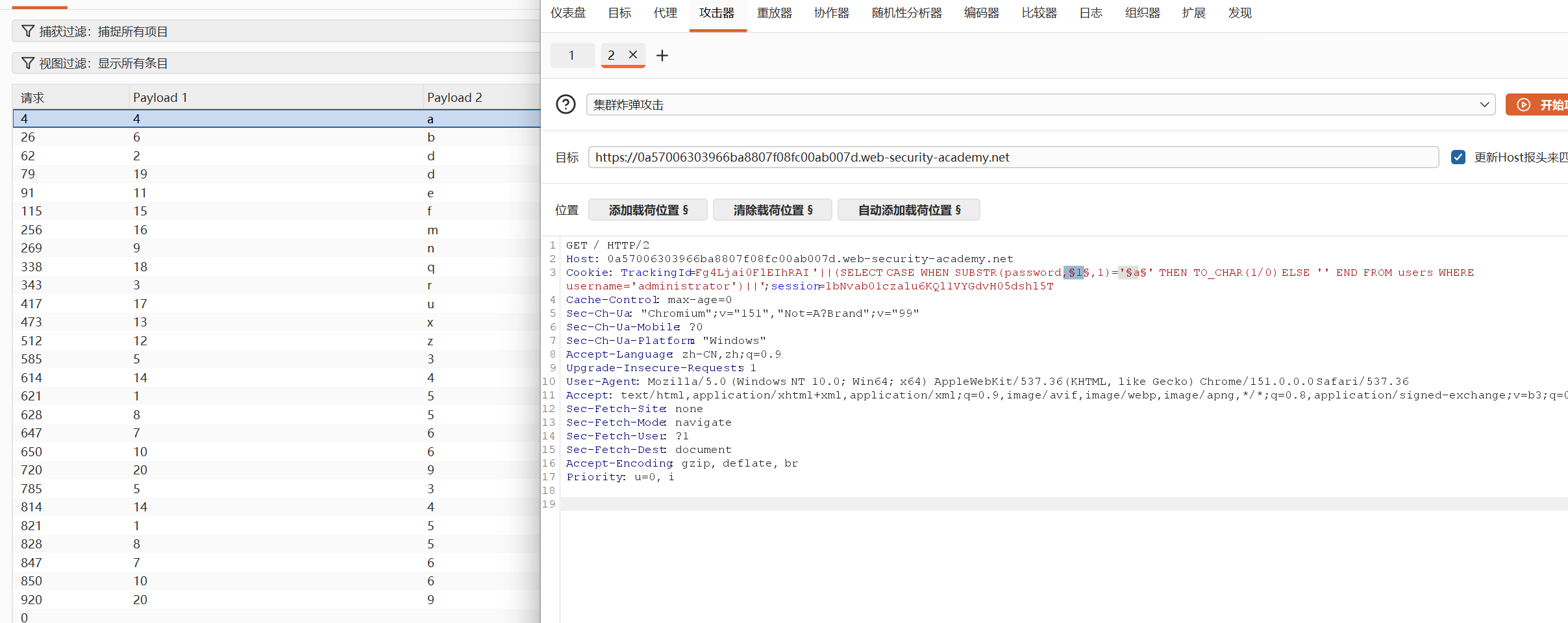
Task: Select result row with request 343
Action: tap(277, 285)
